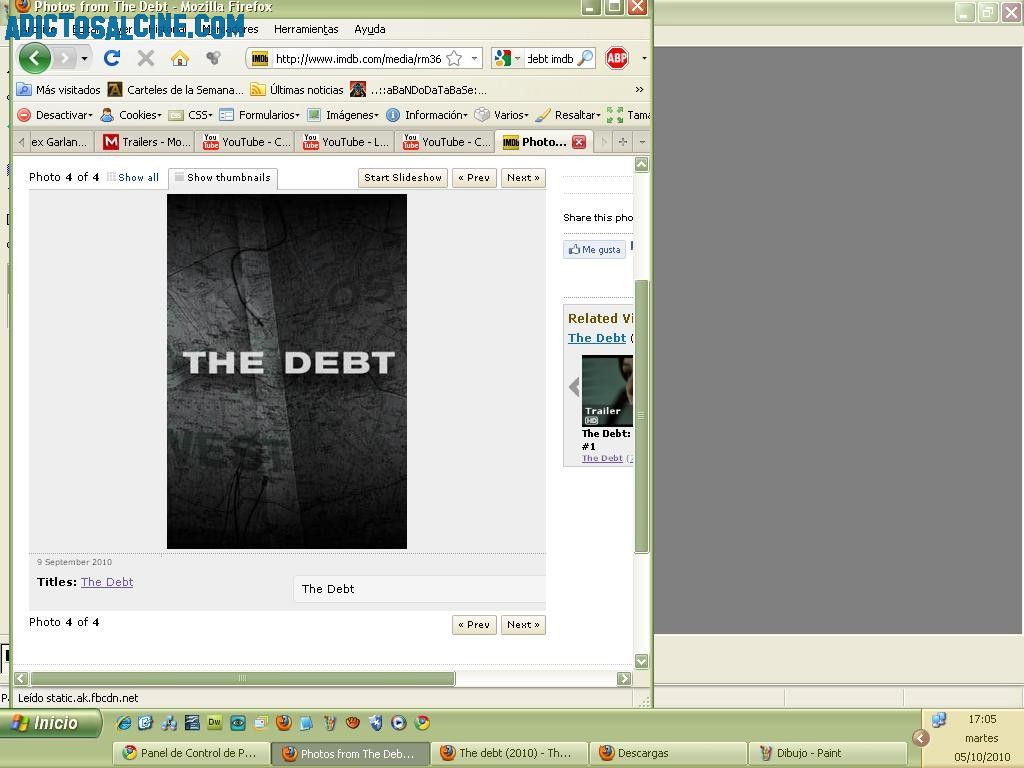Click the vertical scrollbar down arrow
Viewport: 1024px width, 768px height.
click(642, 661)
